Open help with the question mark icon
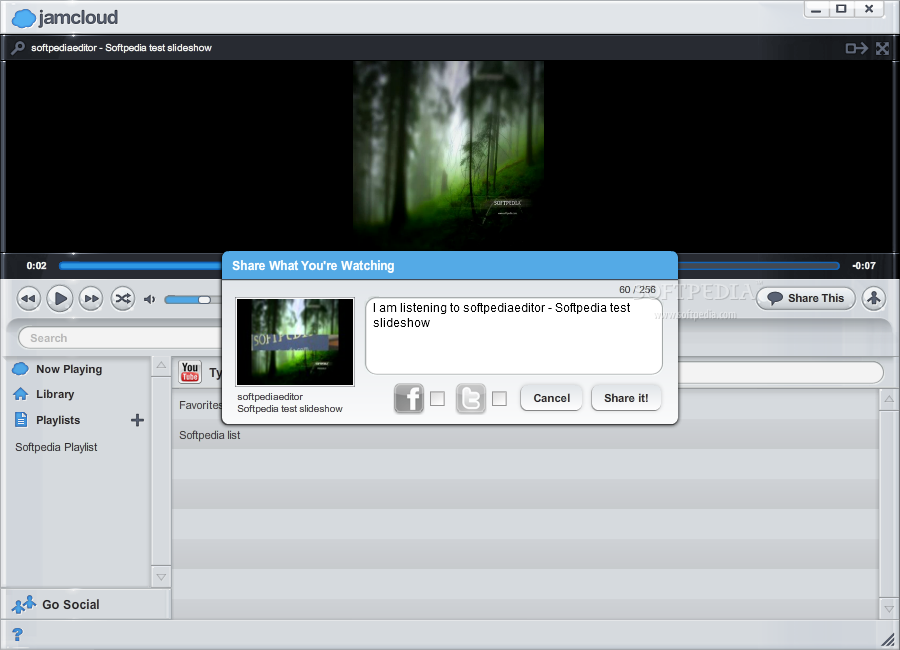Viewport: 900px width, 650px height. (18, 634)
